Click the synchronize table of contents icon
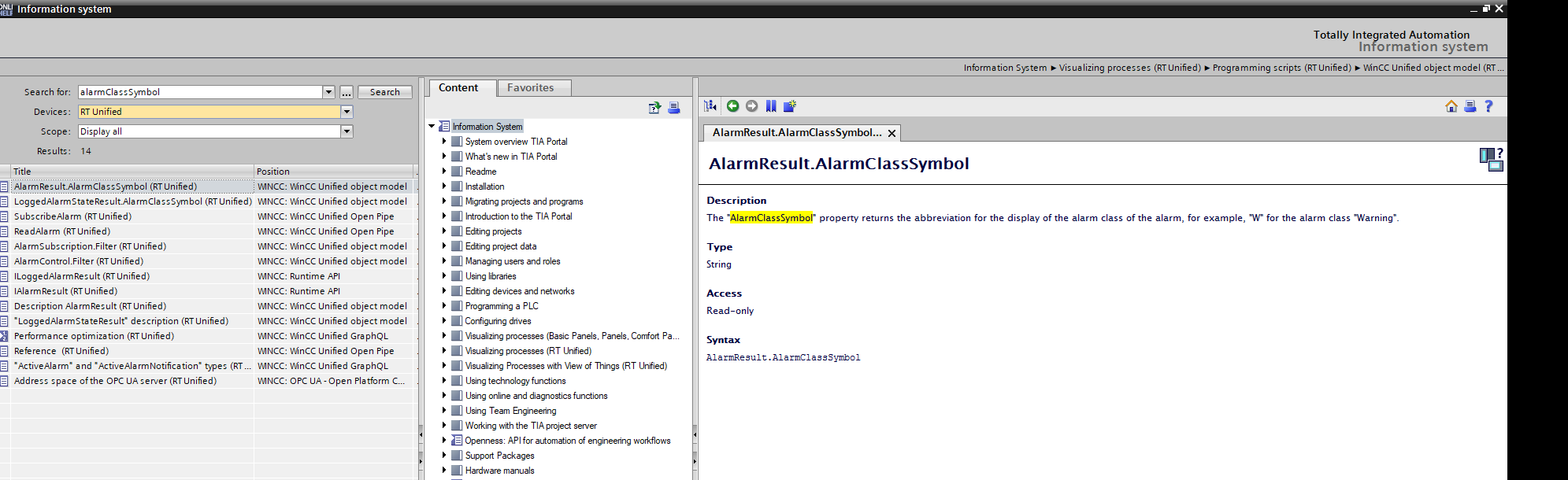 pos(710,106)
